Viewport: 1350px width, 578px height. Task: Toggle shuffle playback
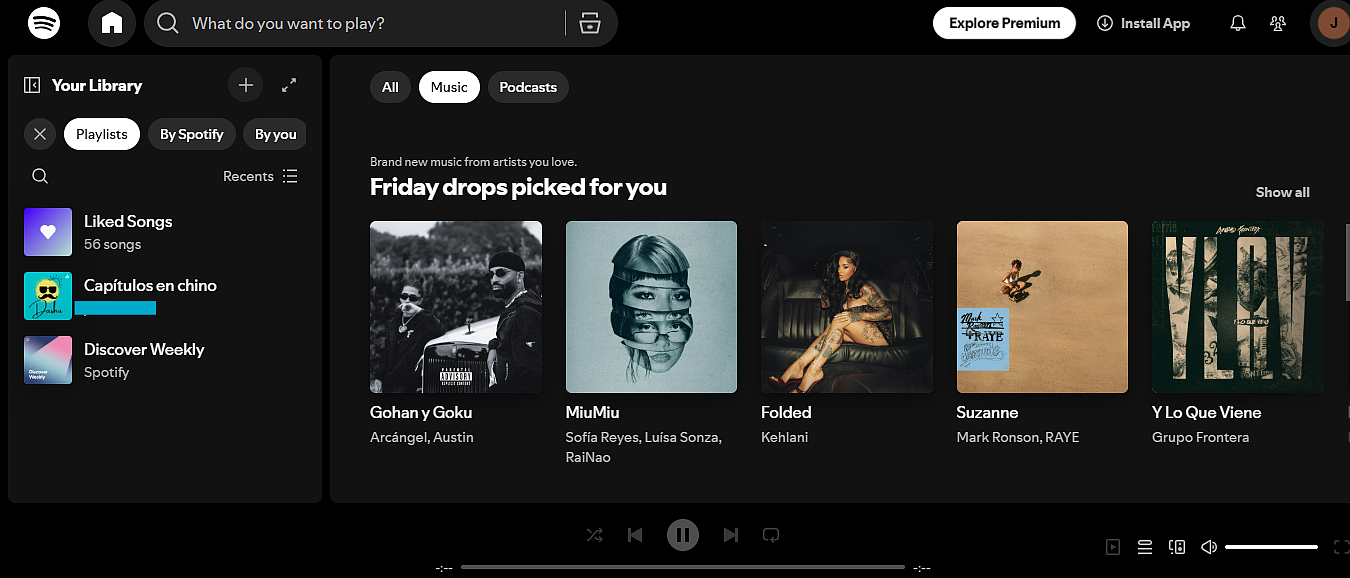point(595,535)
